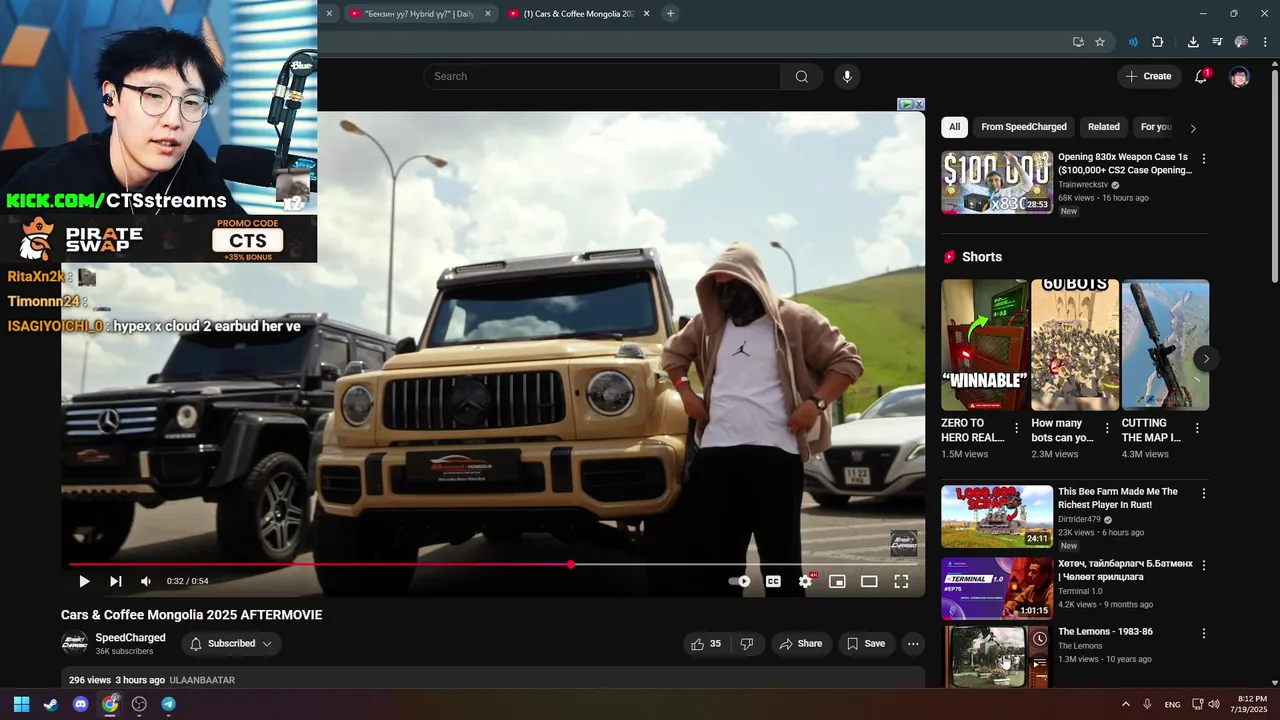Click the install app icon in address bar
Screen dimensions: 1280x720
coord(1078,42)
